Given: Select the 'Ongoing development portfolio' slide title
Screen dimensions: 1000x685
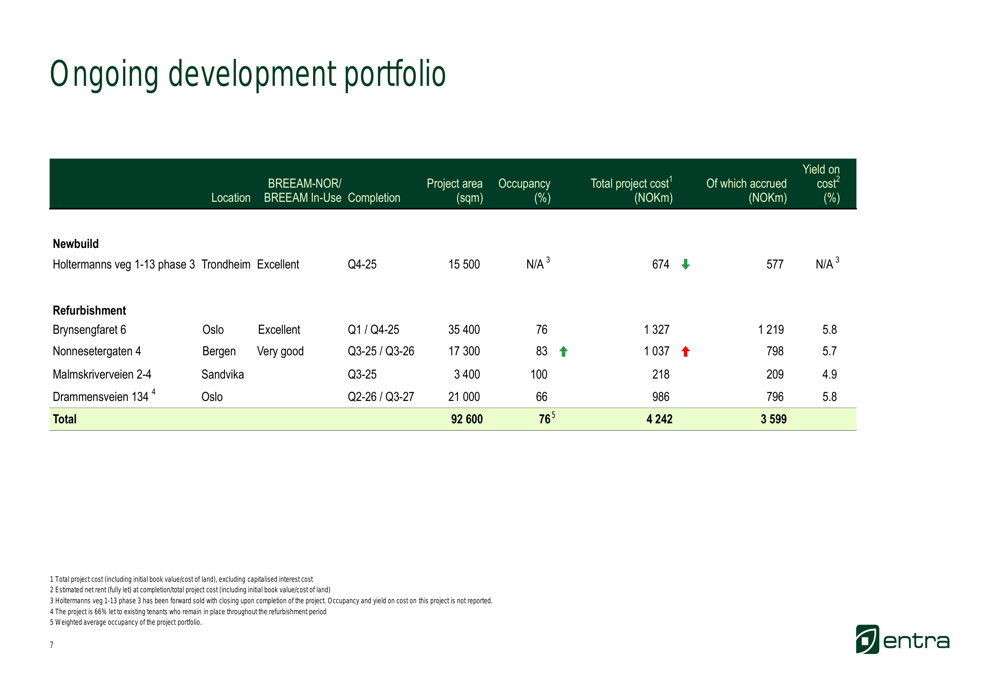Looking at the screenshot, I should tap(248, 75).
